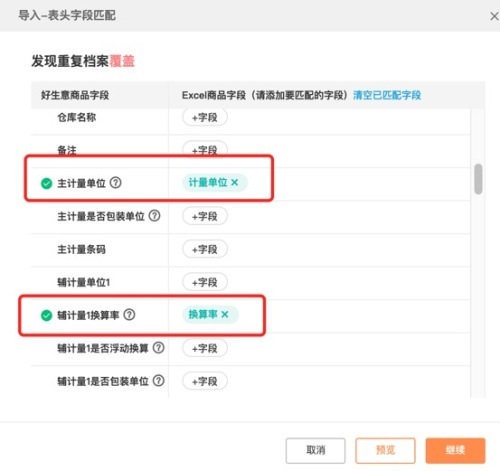The image size is (500, 471).
Task: Open help icon beside 主计量单位
Action: click(116, 183)
